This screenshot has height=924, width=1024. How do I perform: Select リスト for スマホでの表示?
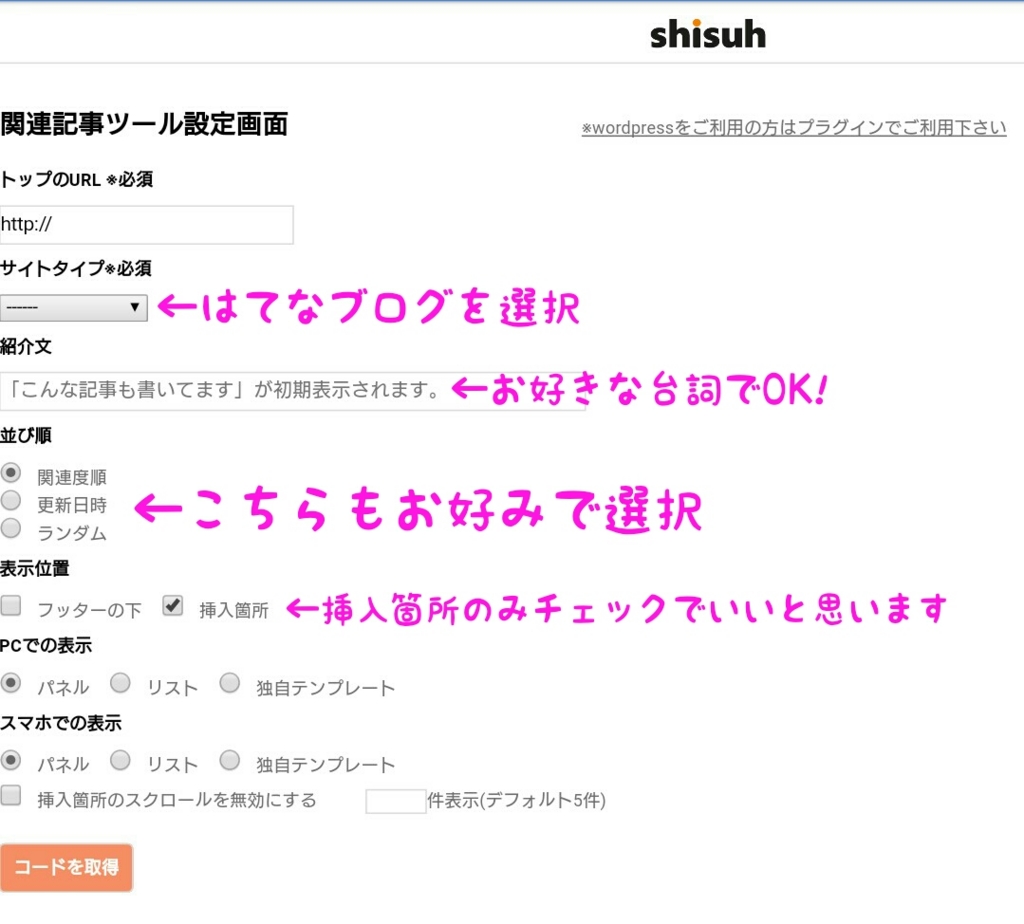tap(120, 760)
